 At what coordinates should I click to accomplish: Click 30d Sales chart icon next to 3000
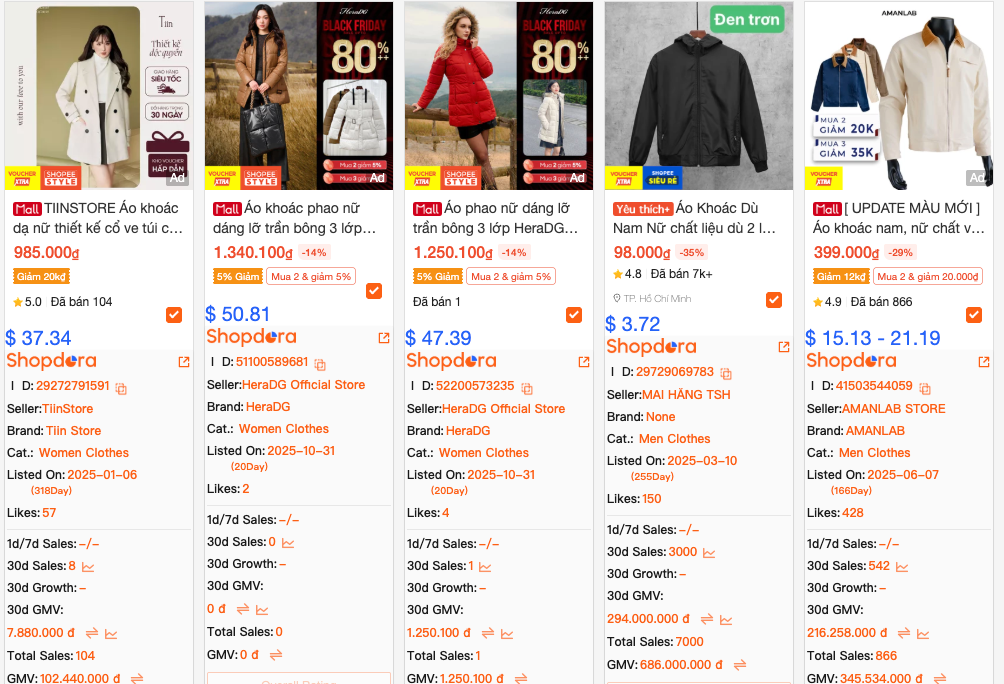click(x=708, y=552)
